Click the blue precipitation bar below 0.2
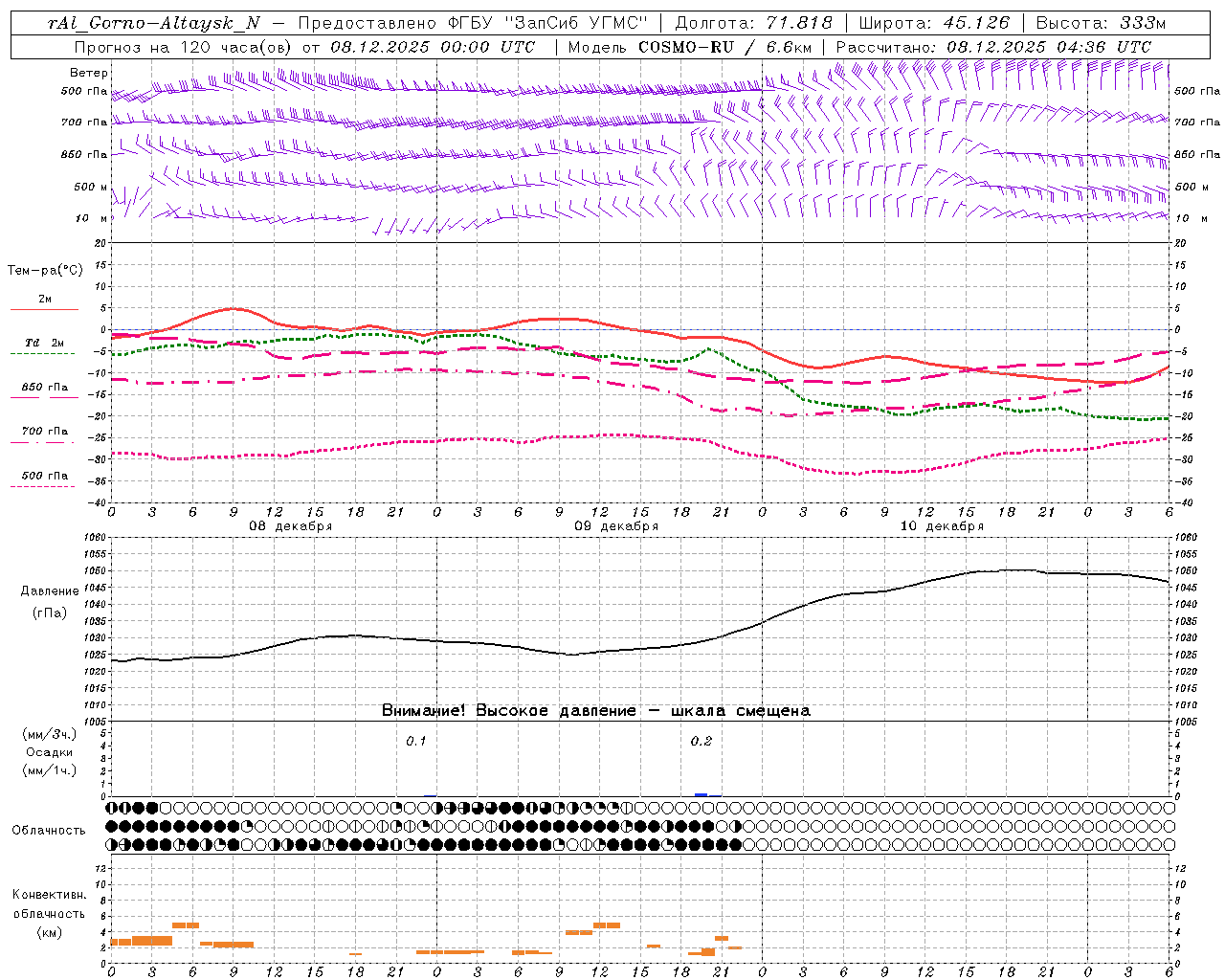Screen dimensions: 1225x980 (702, 794)
